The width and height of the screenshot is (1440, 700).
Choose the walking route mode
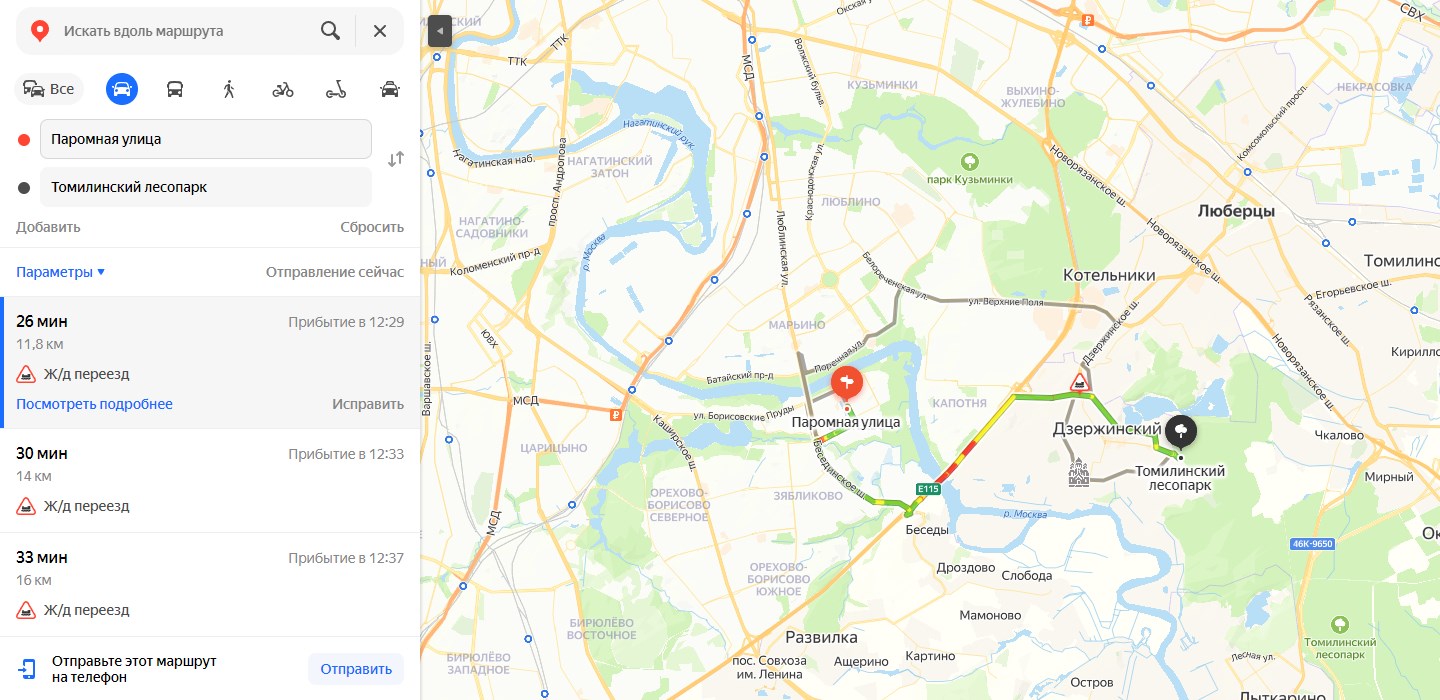(x=229, y=89)
